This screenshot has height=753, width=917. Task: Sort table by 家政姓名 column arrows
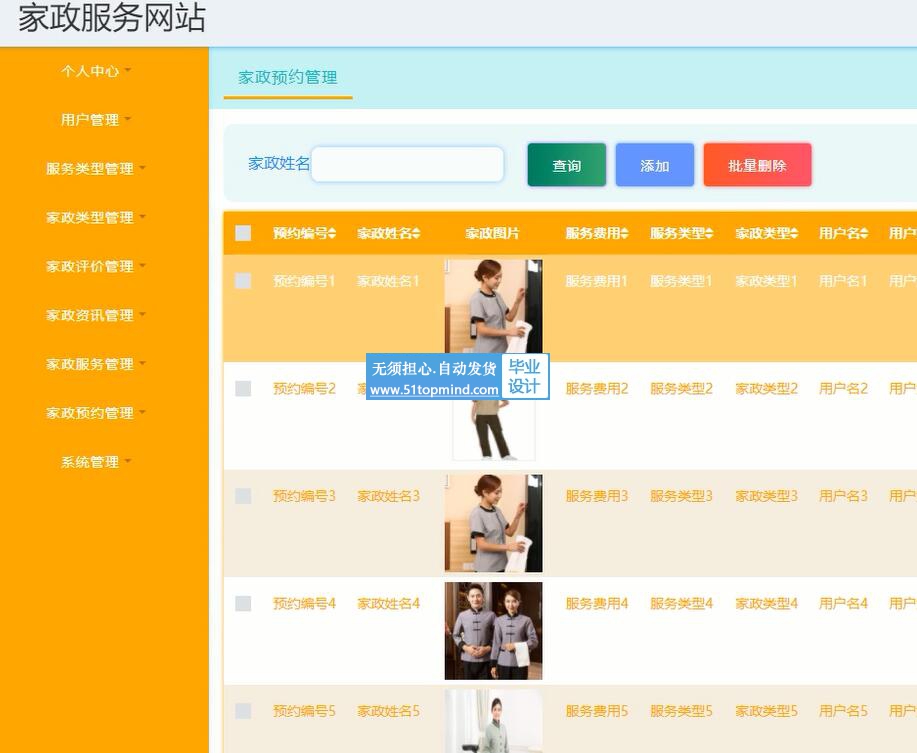click(x=416, y=234)
